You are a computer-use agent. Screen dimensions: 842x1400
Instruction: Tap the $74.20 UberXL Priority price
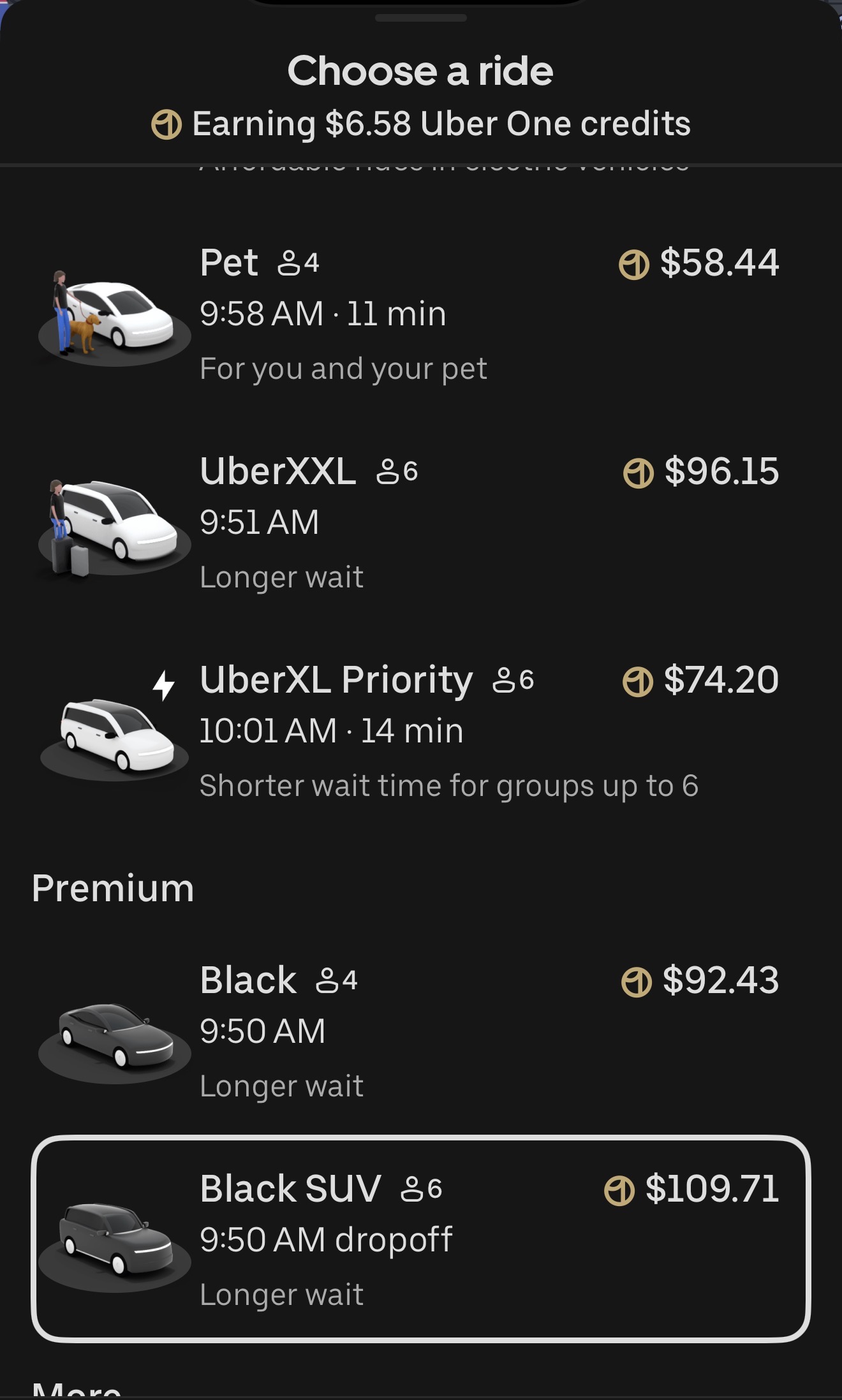coord(721,680)
